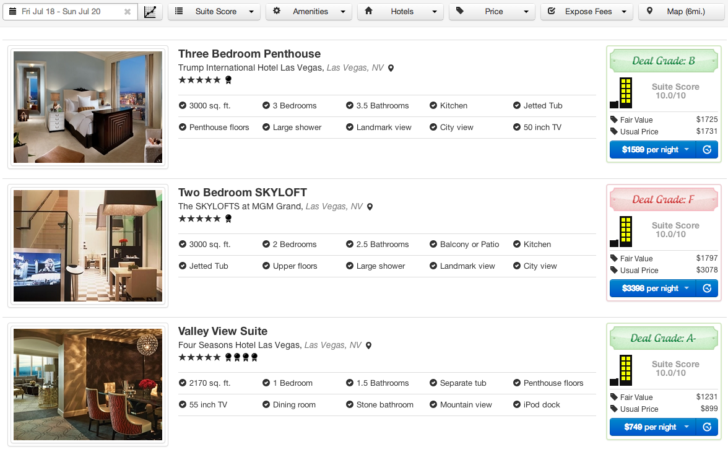
Task: Click Four Seasons Hotel Las Vegas name
Action: point(240,345)
